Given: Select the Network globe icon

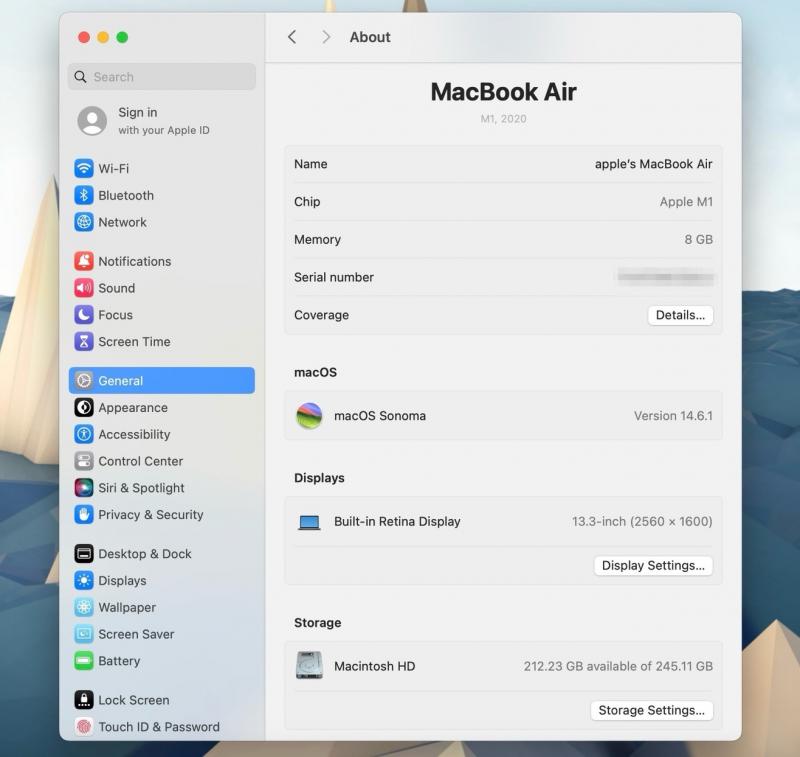Looking at the screenshot, I should pyautogui.click(x=84, y=222).
